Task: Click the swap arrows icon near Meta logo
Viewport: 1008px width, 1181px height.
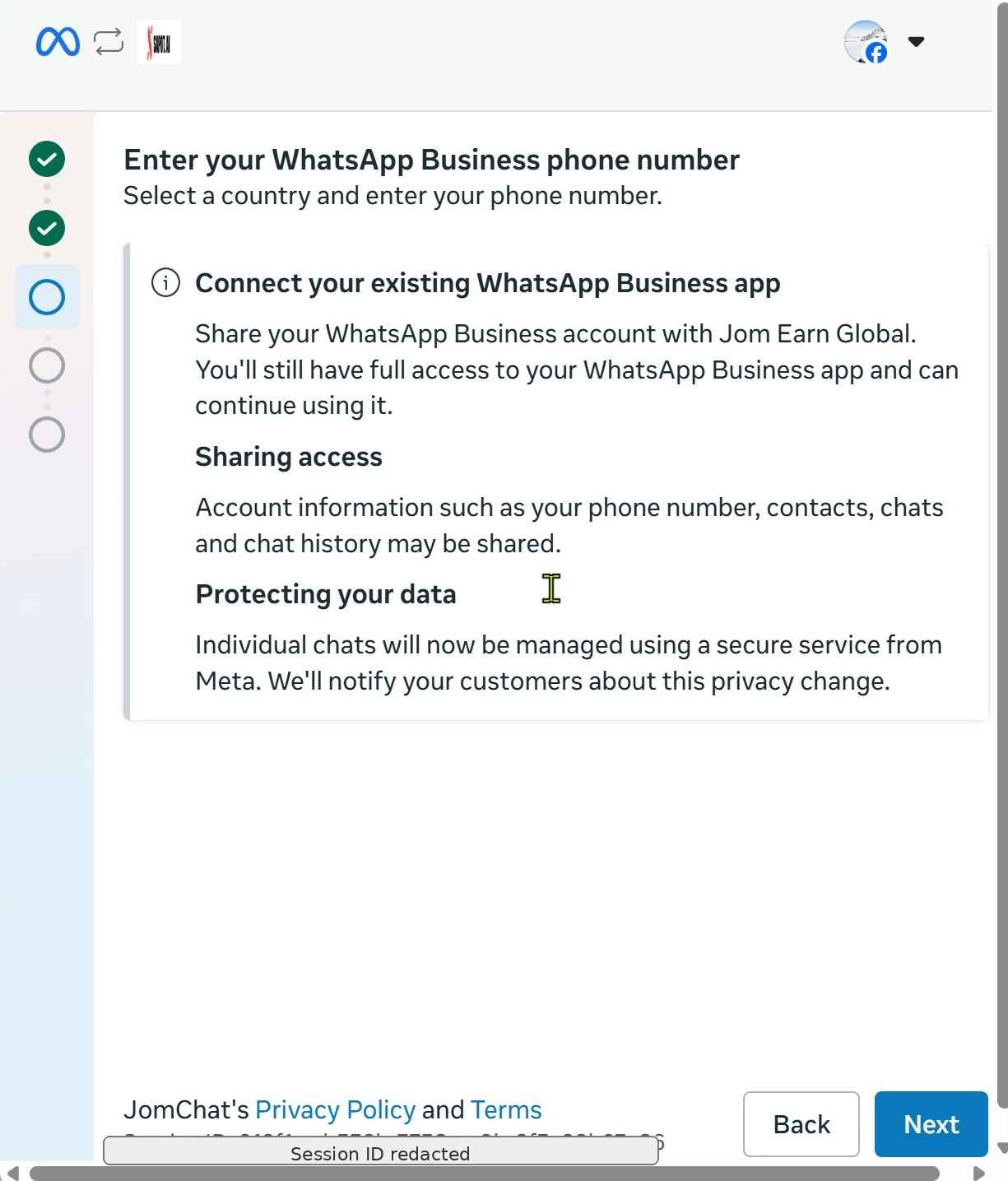Action: pyautogui.click(x=109, y=42)
